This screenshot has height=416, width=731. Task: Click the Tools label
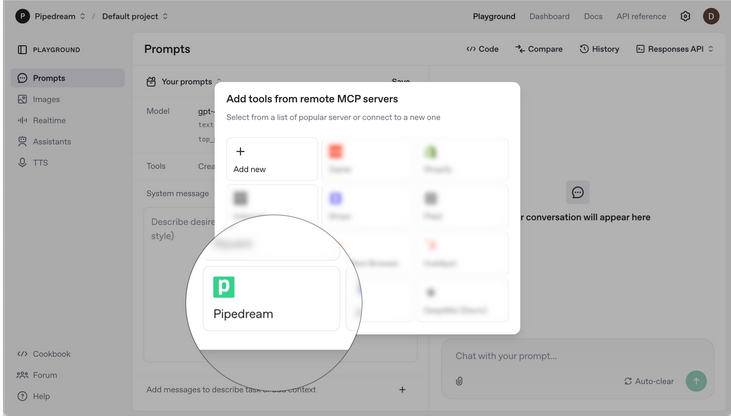click(156, 166)
